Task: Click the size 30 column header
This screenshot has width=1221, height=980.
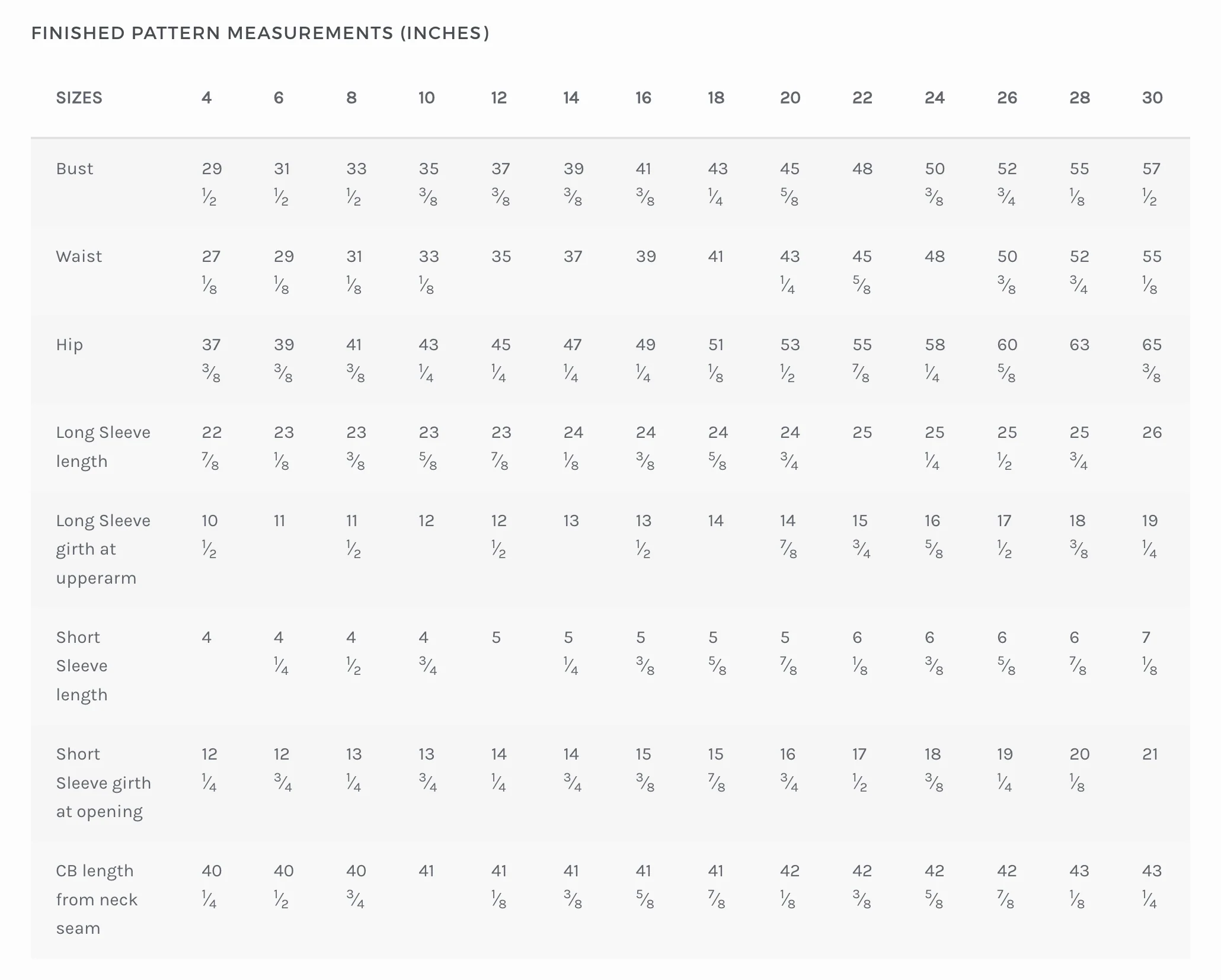Action: (1152, 98)
